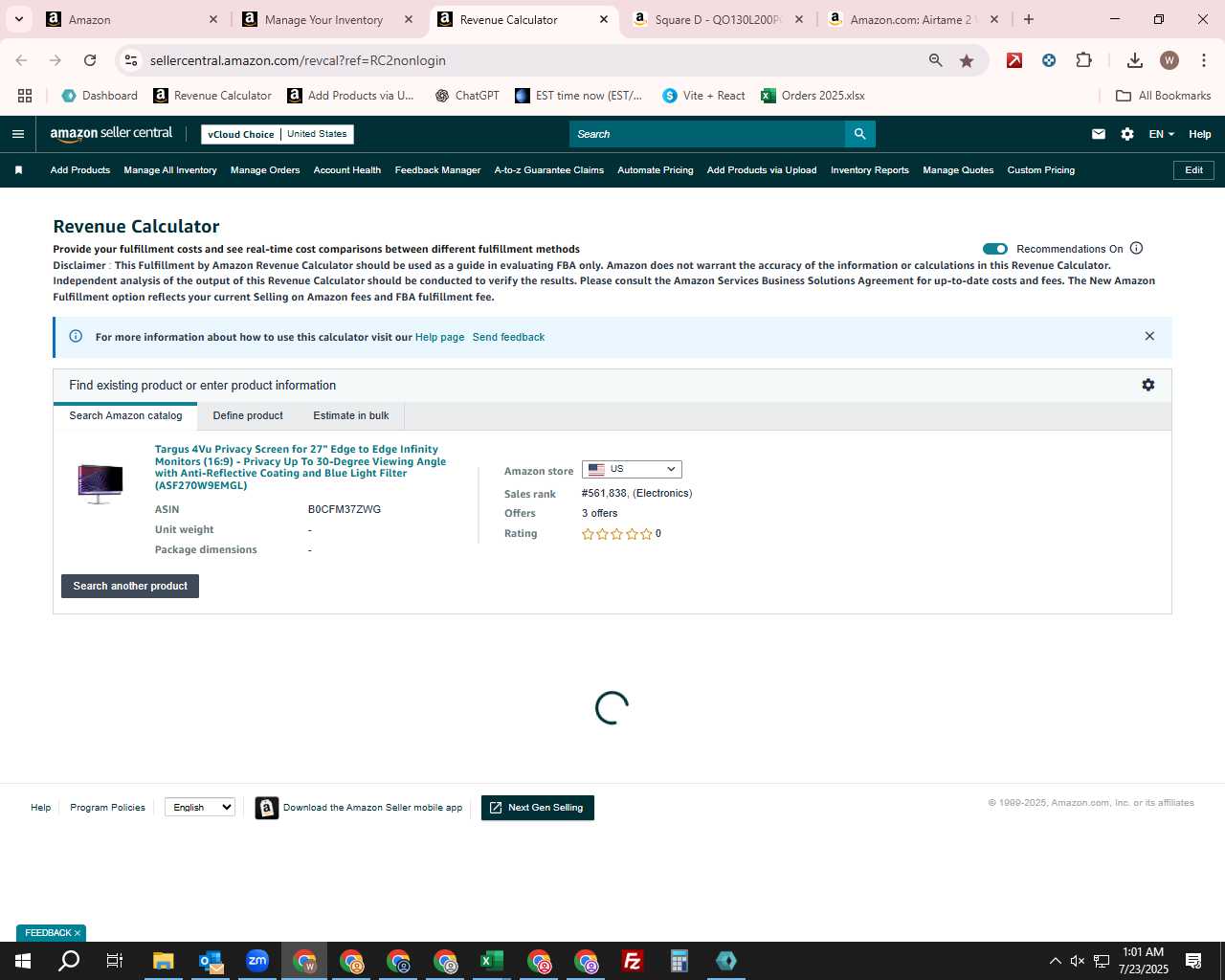Open File Explorer from taskbar
The image size is (1225, 980).
(x=164, y=961)
